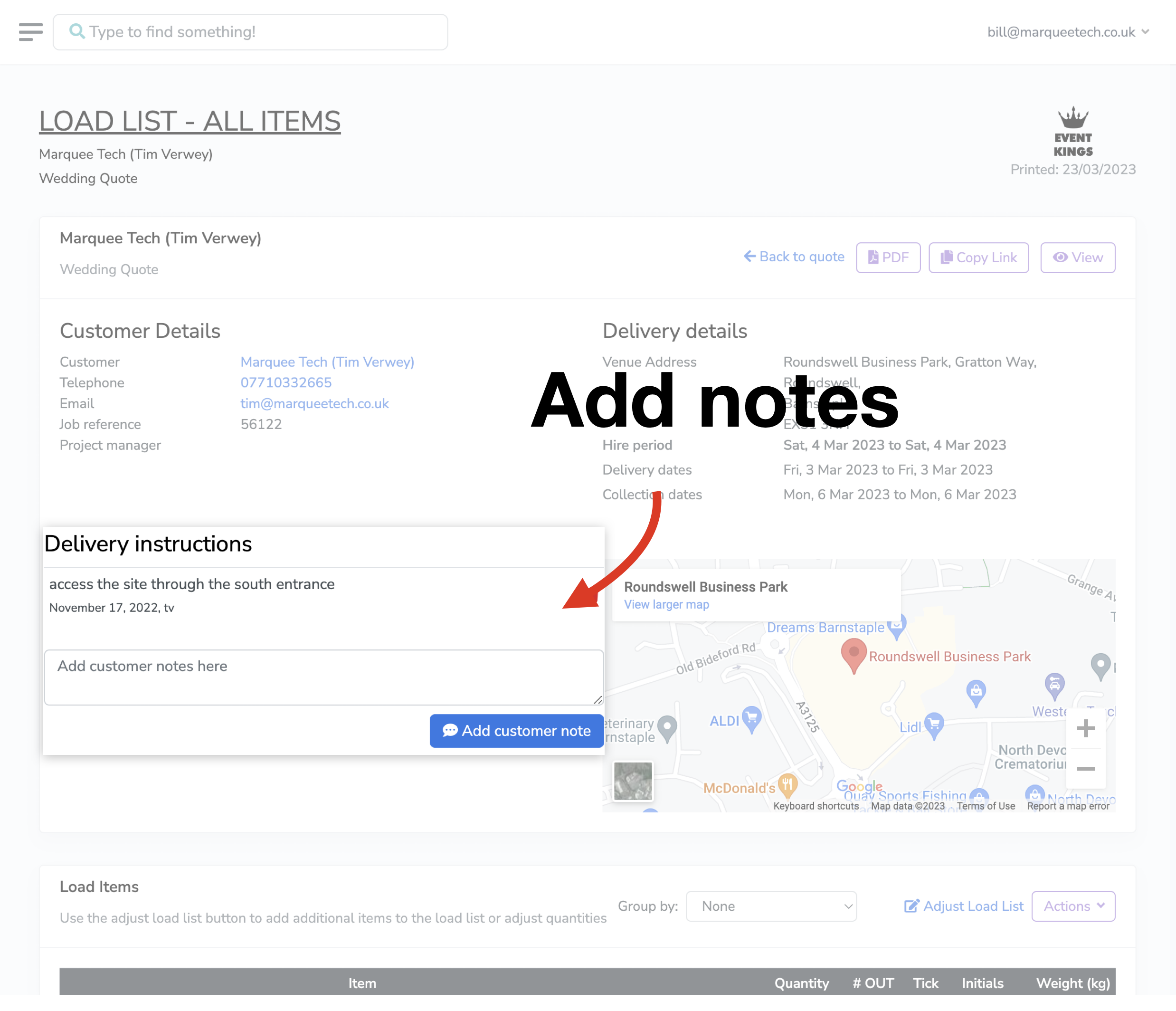1176x1011 pixels.
Task: Open the View larger map link
Action: [x=666, y=604]
